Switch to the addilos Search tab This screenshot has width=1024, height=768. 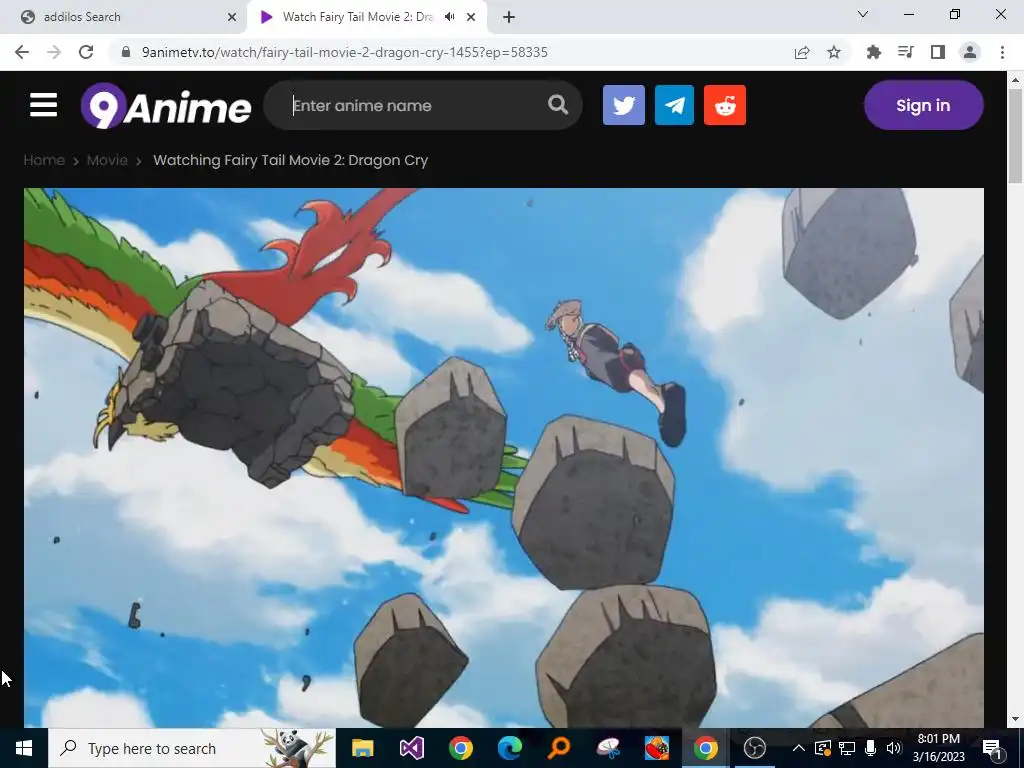coord(124,17)
